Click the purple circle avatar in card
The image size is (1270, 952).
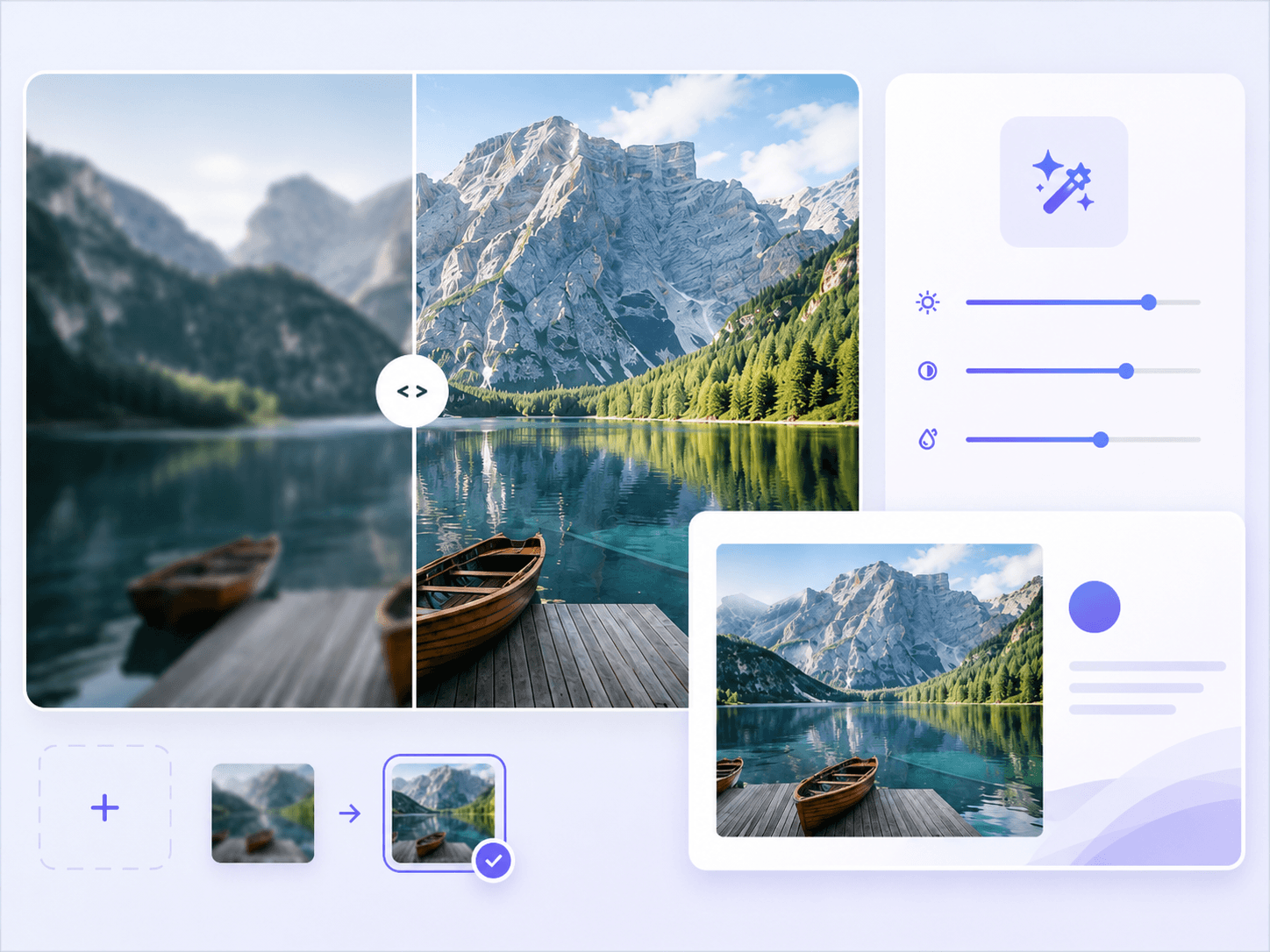tap(1095, 607)
